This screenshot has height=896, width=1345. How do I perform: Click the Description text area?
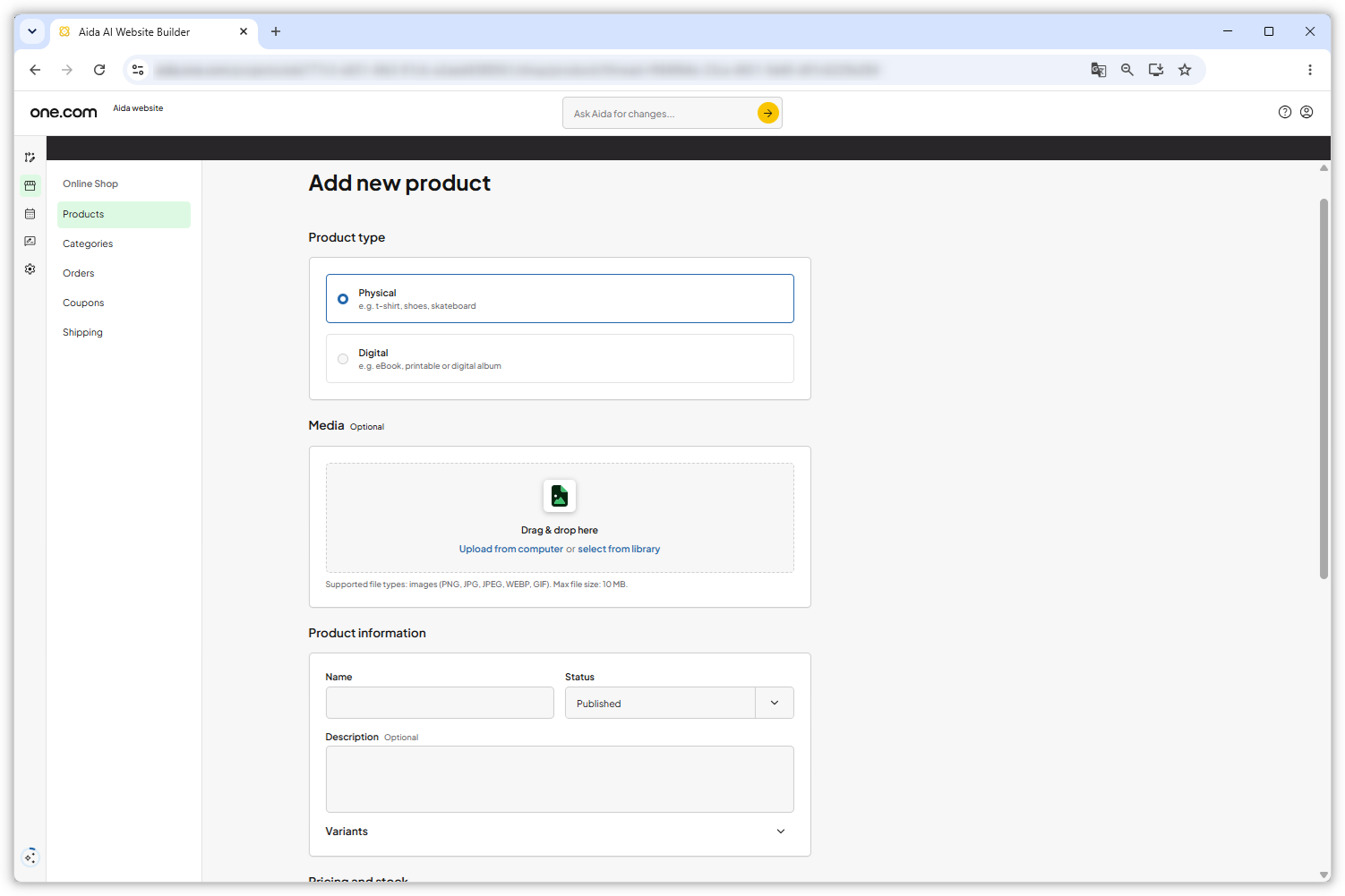[x=560, y=779]
